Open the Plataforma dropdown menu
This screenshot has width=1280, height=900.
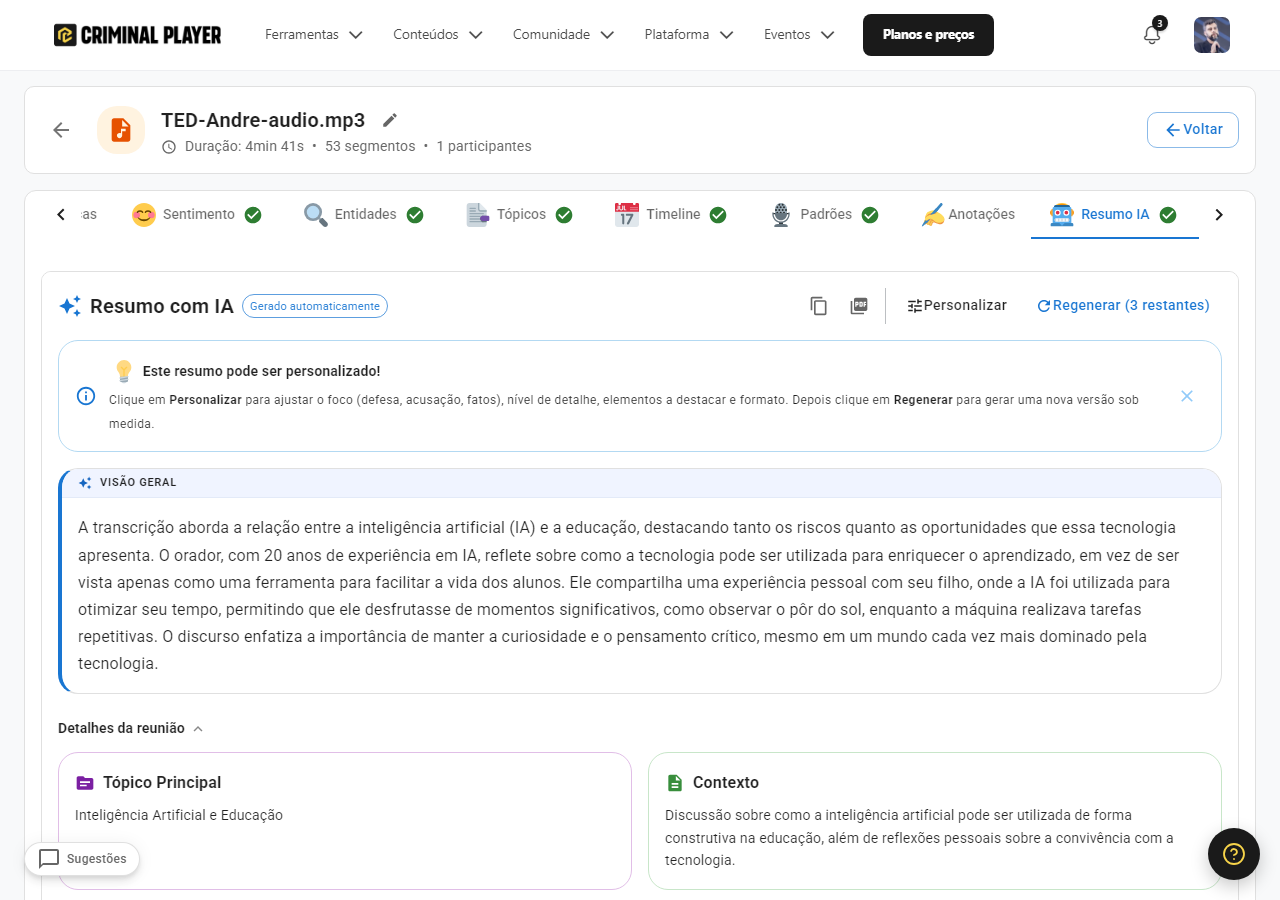pos(689,35)
